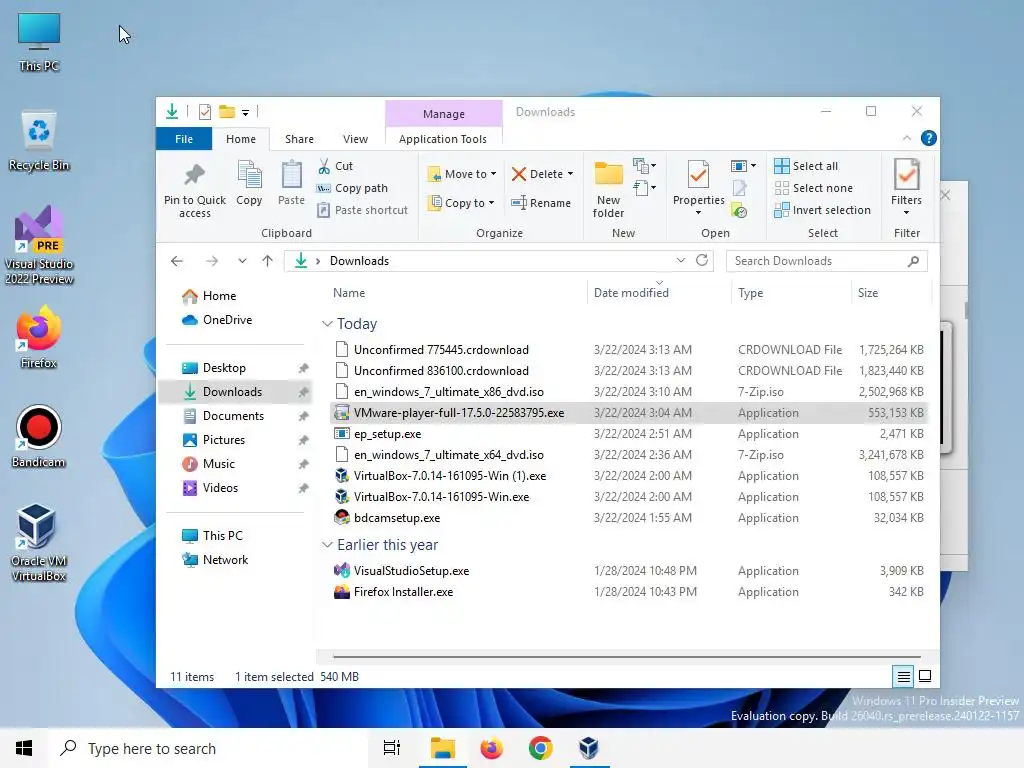The width and height of the screenshot is (1024, 768).
Task: Click Paste shortcut command
Action: click(x=362, y=210)
